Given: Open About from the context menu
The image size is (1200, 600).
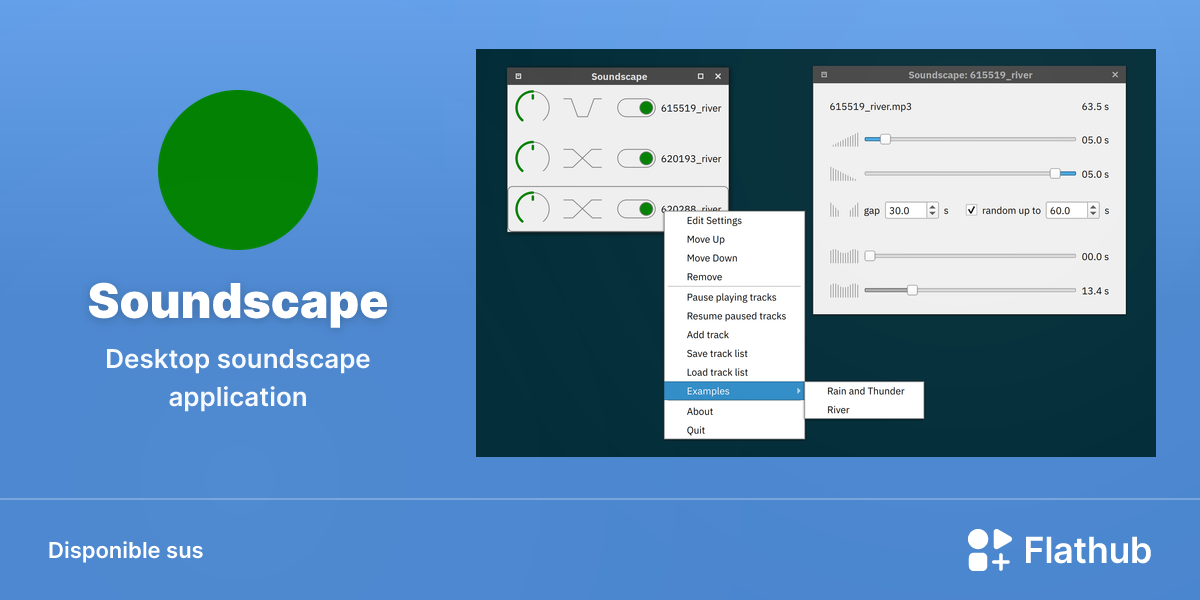Looking at the screenshot, I should coord(734,411).
